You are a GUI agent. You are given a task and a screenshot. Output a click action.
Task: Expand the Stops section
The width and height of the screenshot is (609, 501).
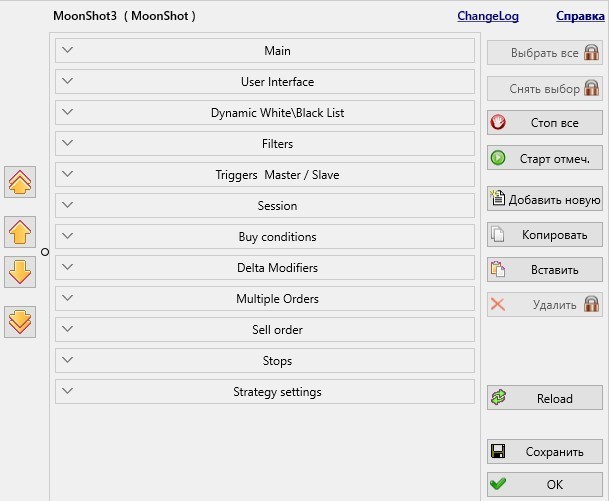coord(265,361)
